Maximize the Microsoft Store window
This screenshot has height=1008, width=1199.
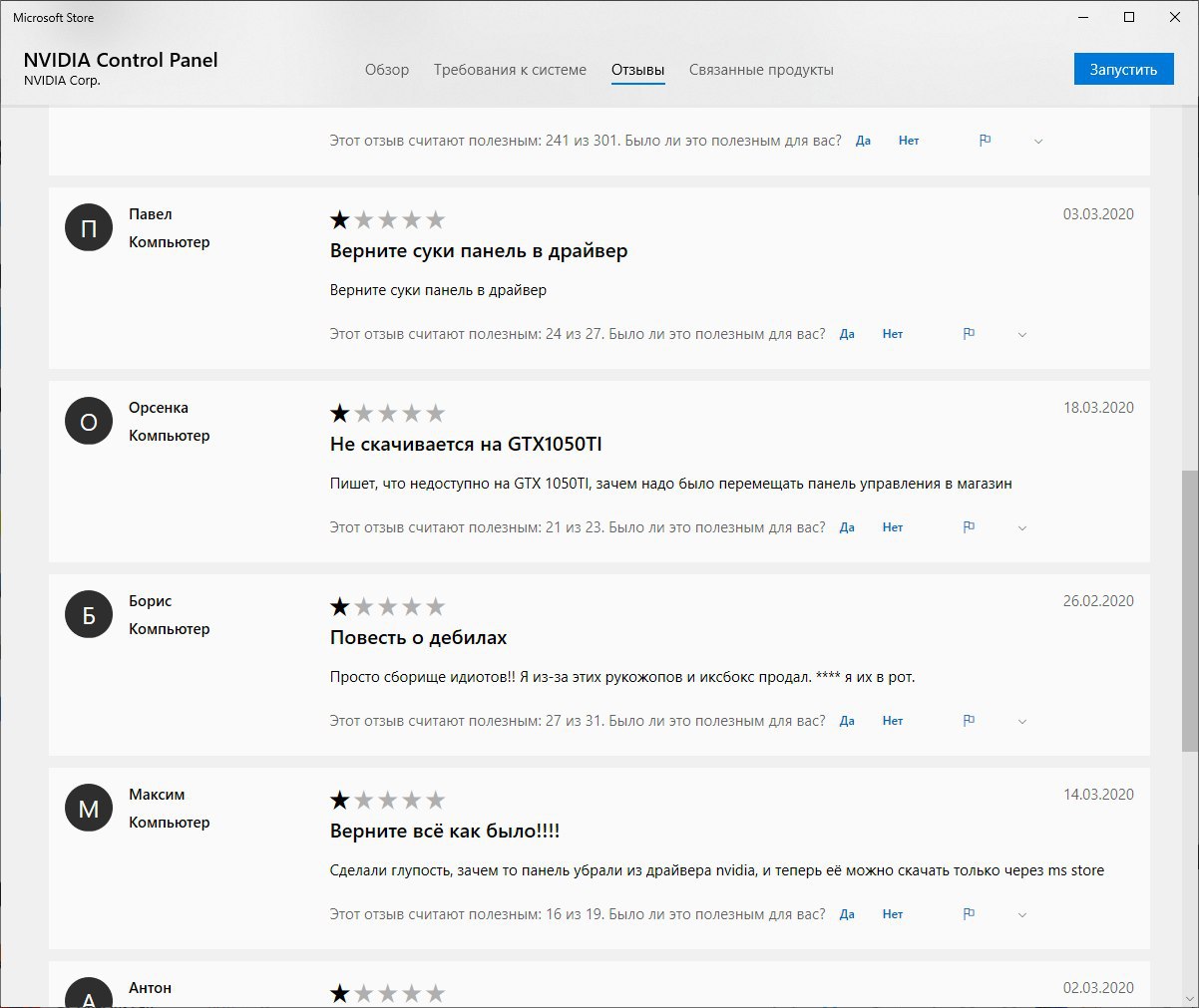pos(1129,17)
